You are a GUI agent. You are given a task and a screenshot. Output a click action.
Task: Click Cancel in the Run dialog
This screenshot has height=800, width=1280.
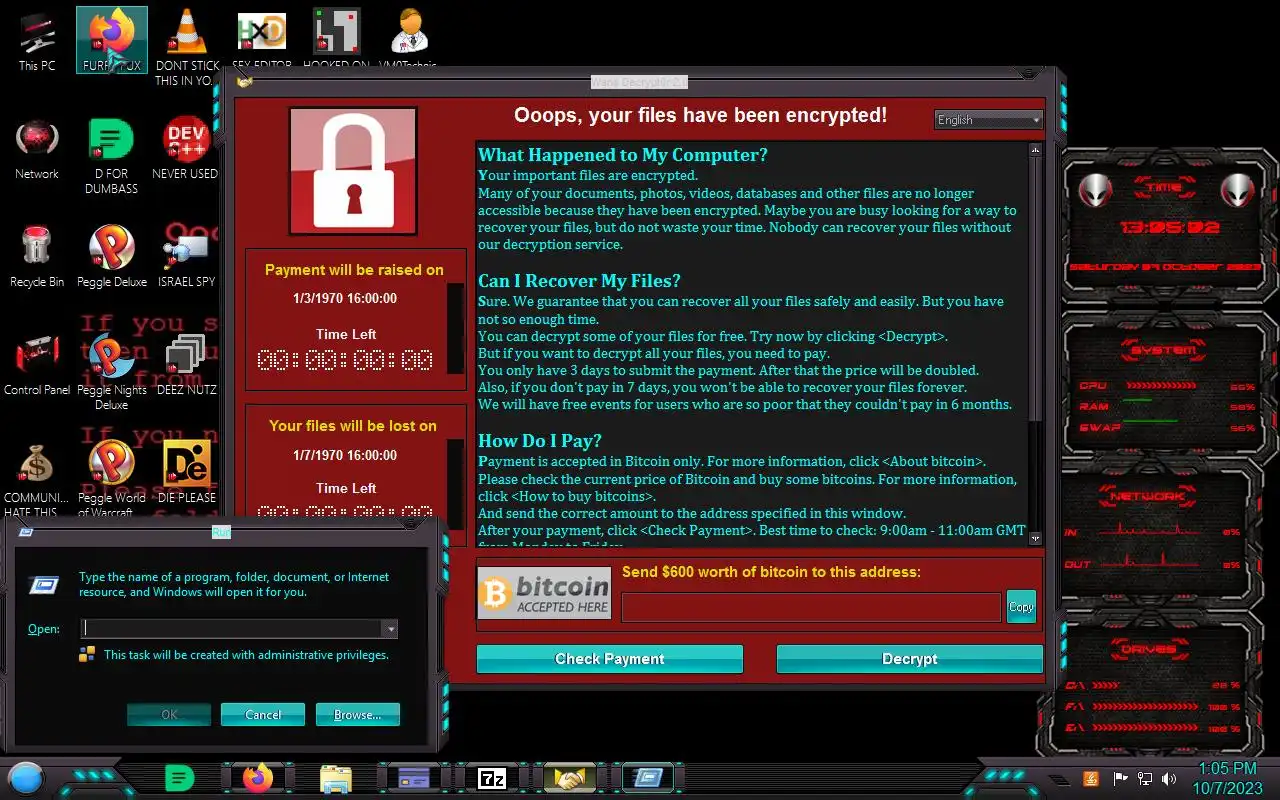click(x=263, y=714)
